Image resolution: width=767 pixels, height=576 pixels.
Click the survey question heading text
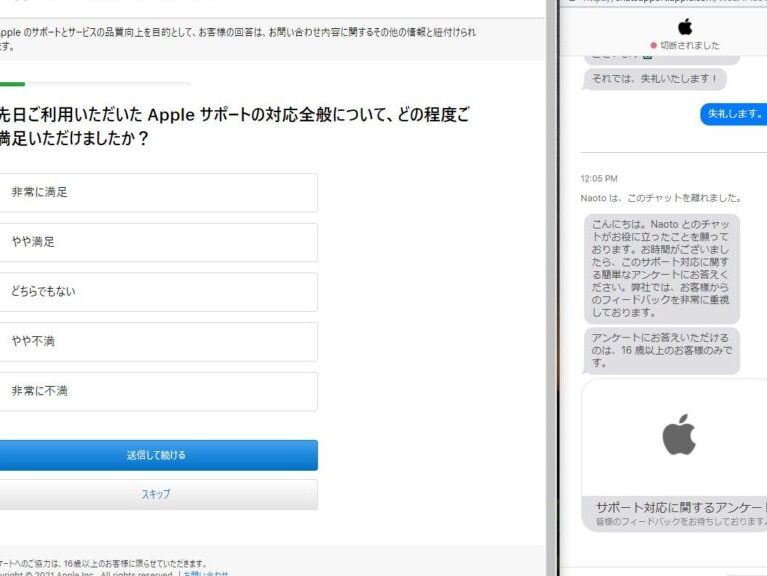tap(234, 126)
